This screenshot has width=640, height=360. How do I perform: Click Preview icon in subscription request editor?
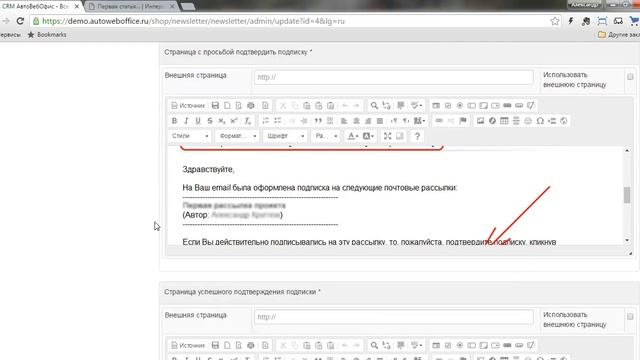239,106
